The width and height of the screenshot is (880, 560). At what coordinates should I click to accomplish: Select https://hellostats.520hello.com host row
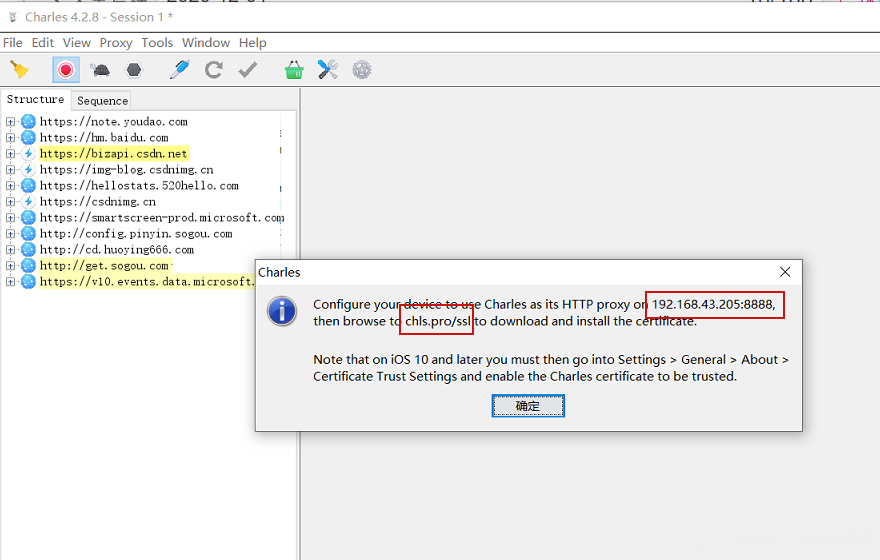click(x=139, y=185)
